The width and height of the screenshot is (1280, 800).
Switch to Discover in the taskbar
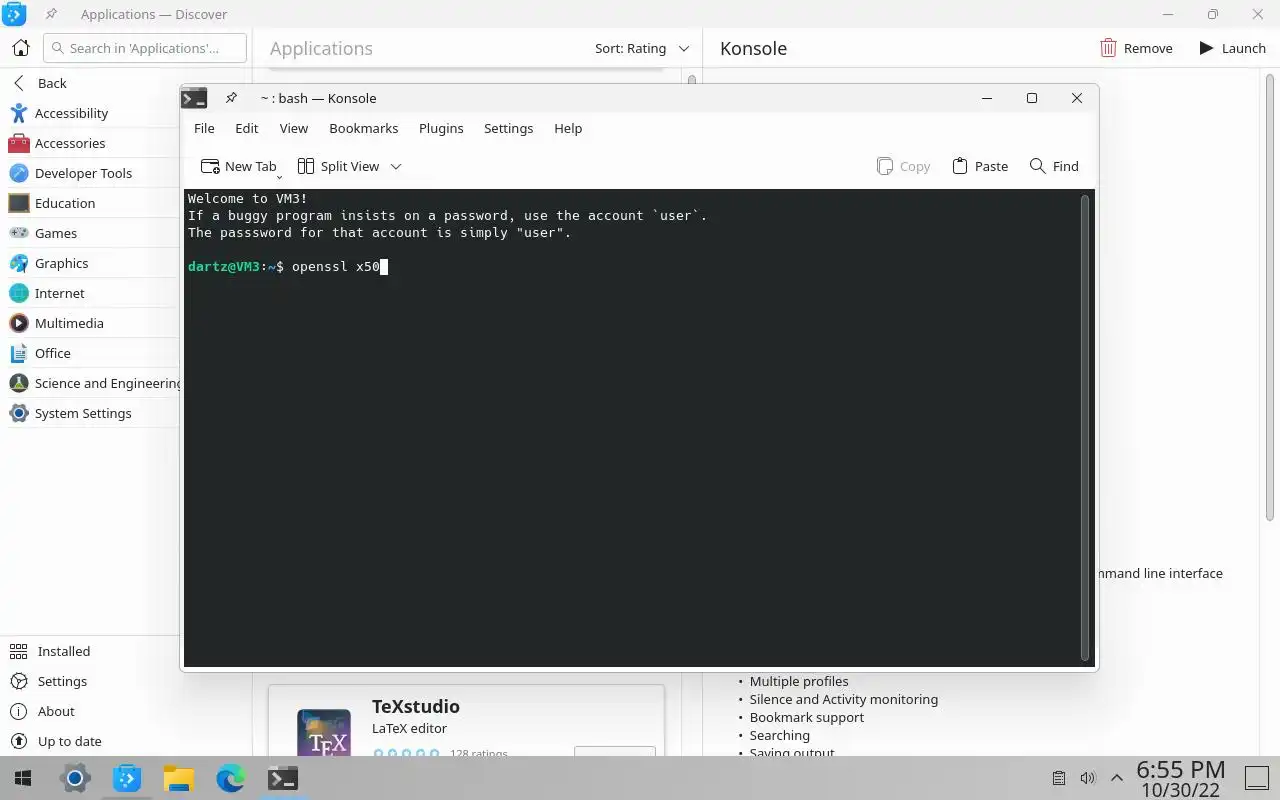pos(127,778)
